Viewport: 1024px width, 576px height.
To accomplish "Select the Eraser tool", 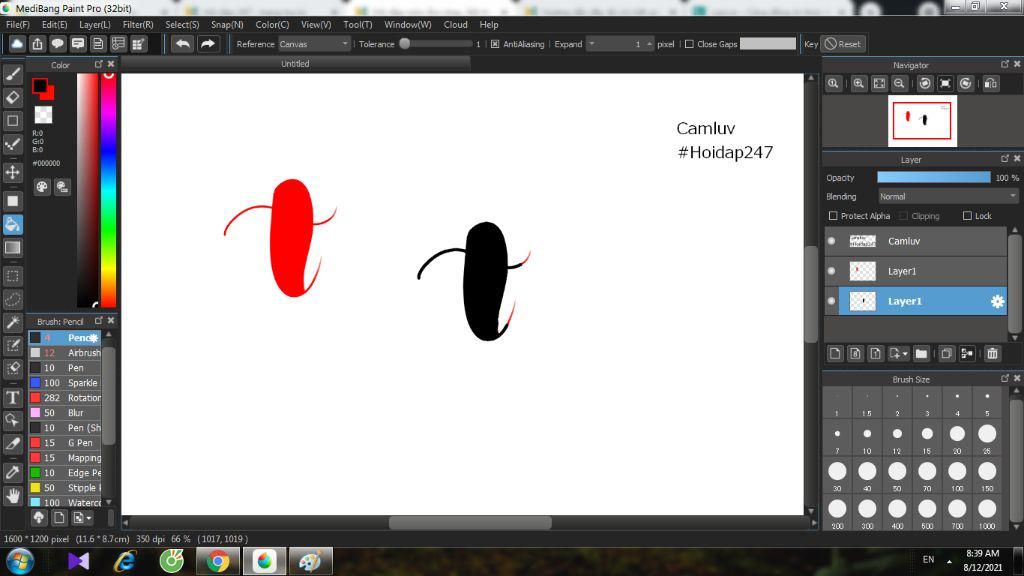I will (12, 98).
